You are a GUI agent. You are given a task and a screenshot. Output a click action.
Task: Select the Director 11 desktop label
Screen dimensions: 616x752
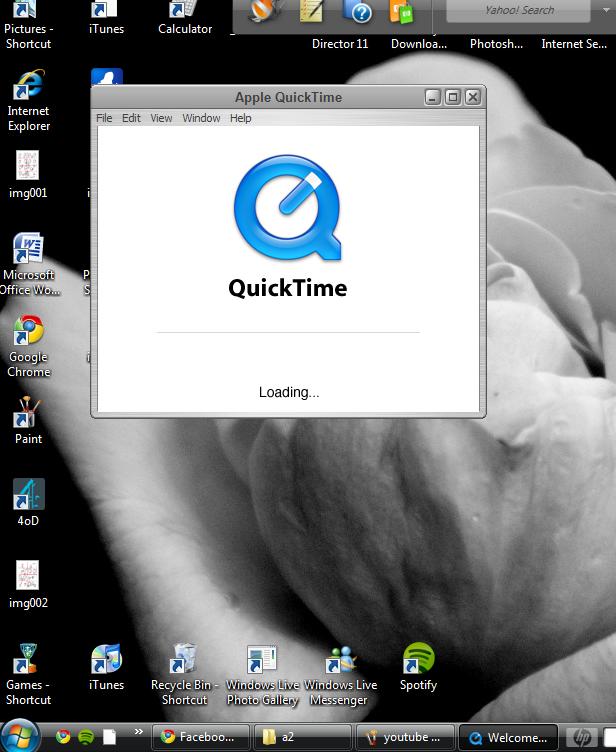coord(340,44)
